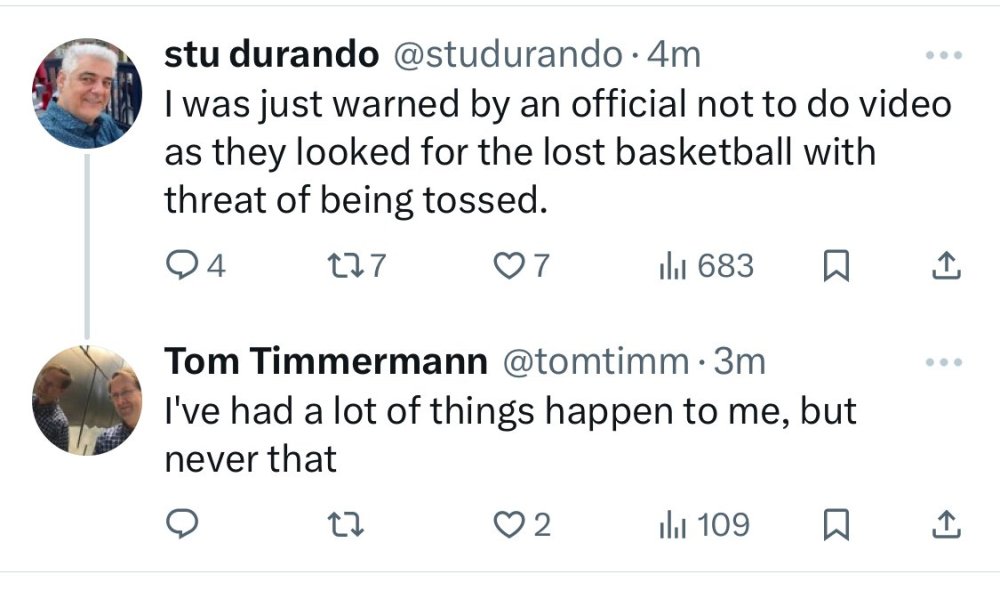Open the @tomtimm handle link
This screenshot has width=1000, height=591.
596,361
